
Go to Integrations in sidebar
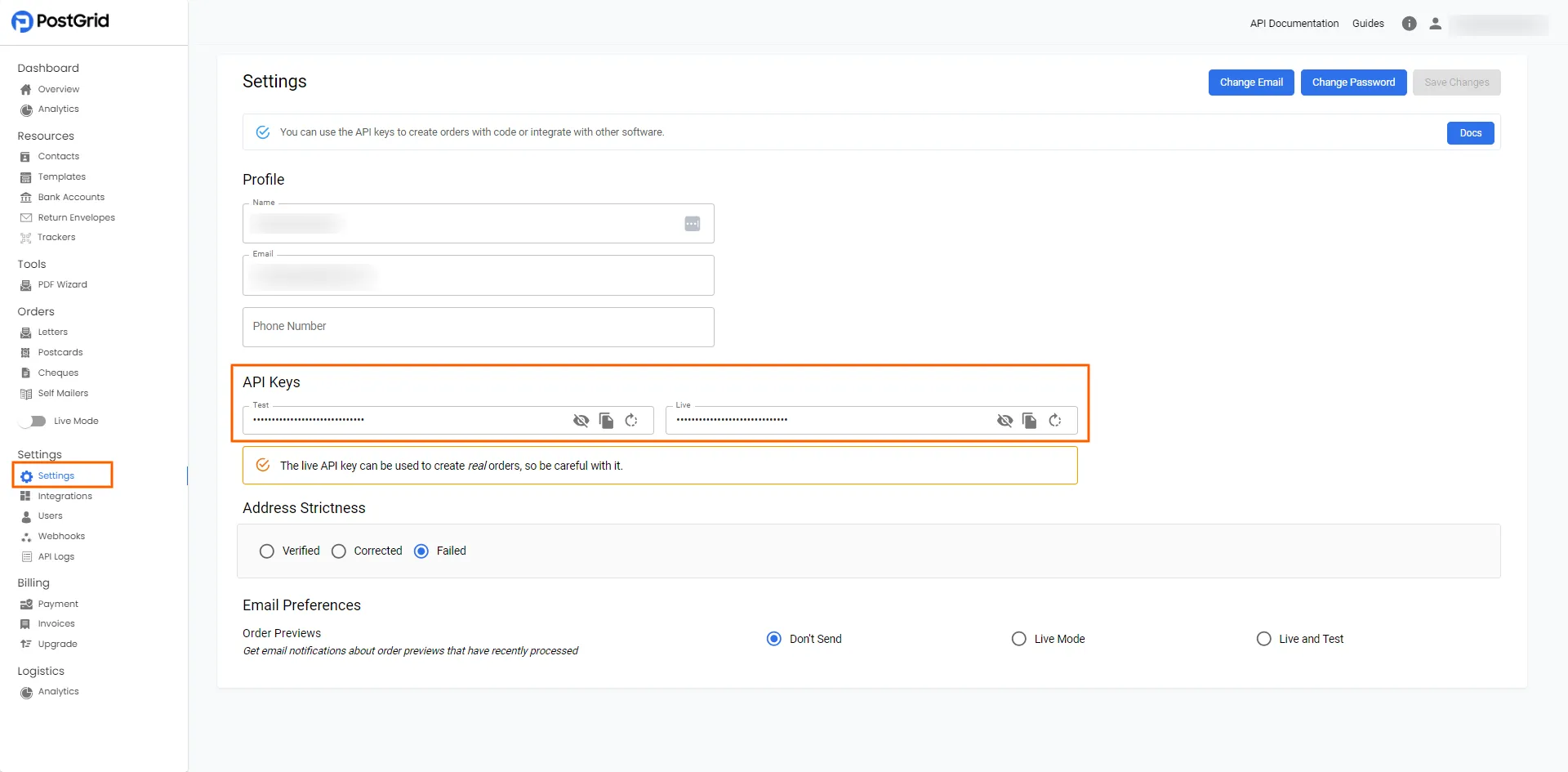tap(65, 497)
